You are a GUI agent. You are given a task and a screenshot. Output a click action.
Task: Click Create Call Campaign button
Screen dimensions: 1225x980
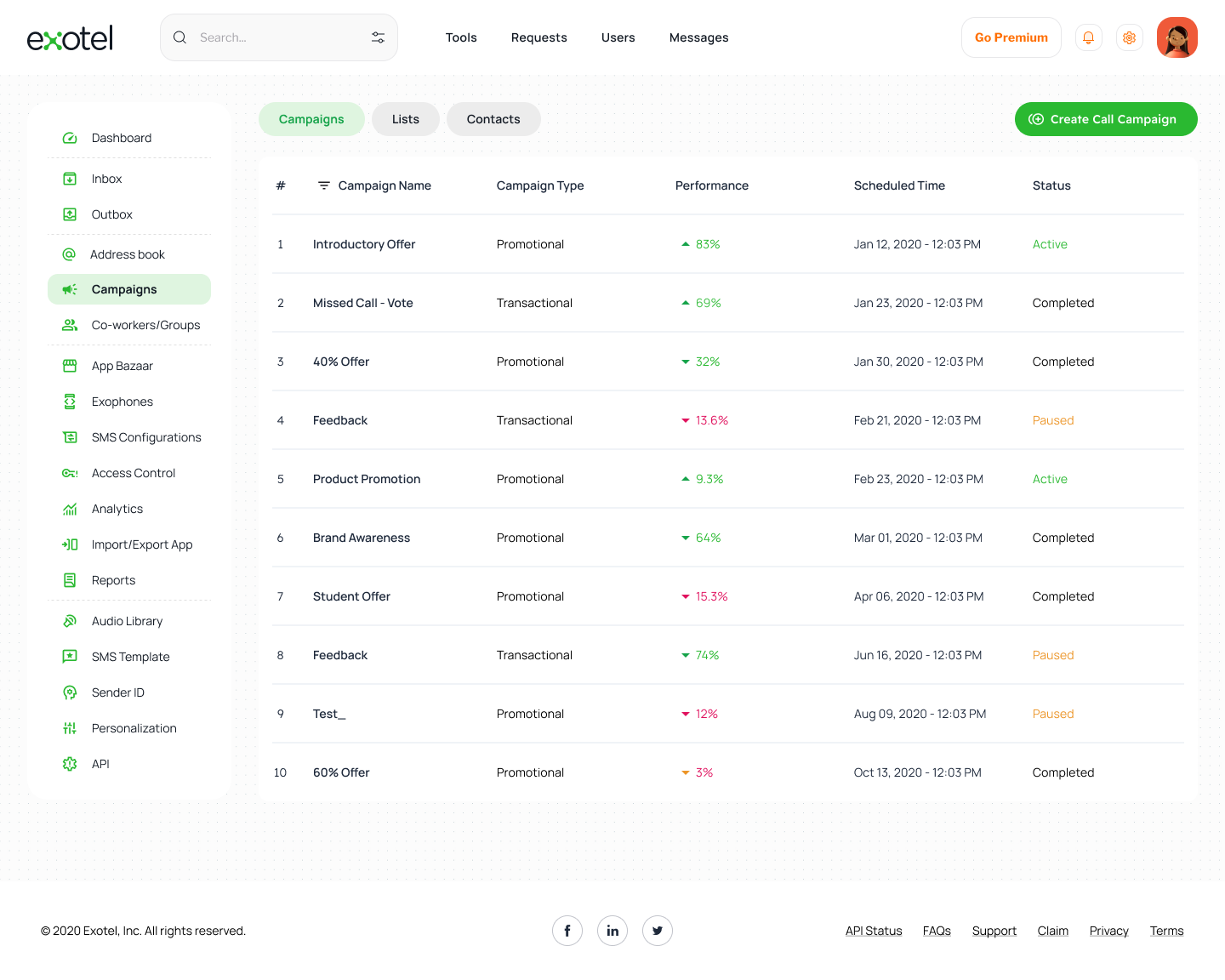(x=1106, y=119)
